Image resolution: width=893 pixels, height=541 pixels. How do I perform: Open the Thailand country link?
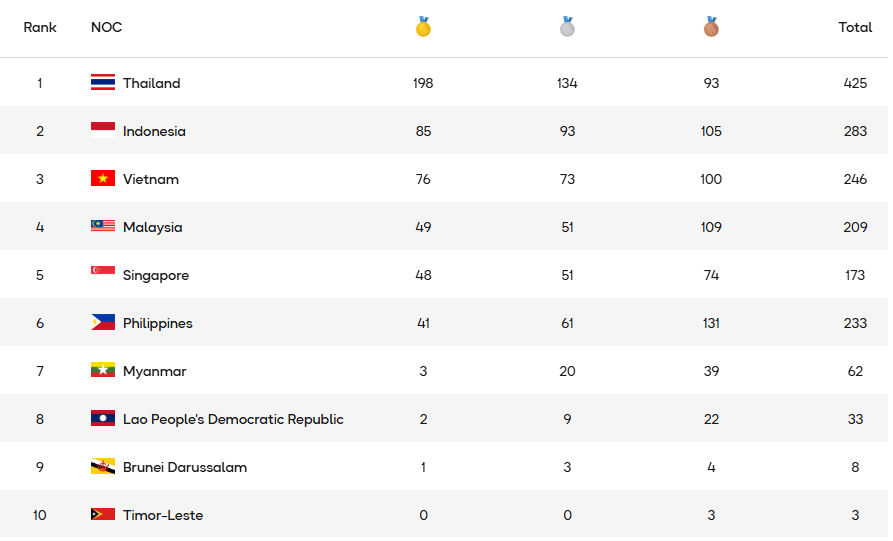pos(152,83)
